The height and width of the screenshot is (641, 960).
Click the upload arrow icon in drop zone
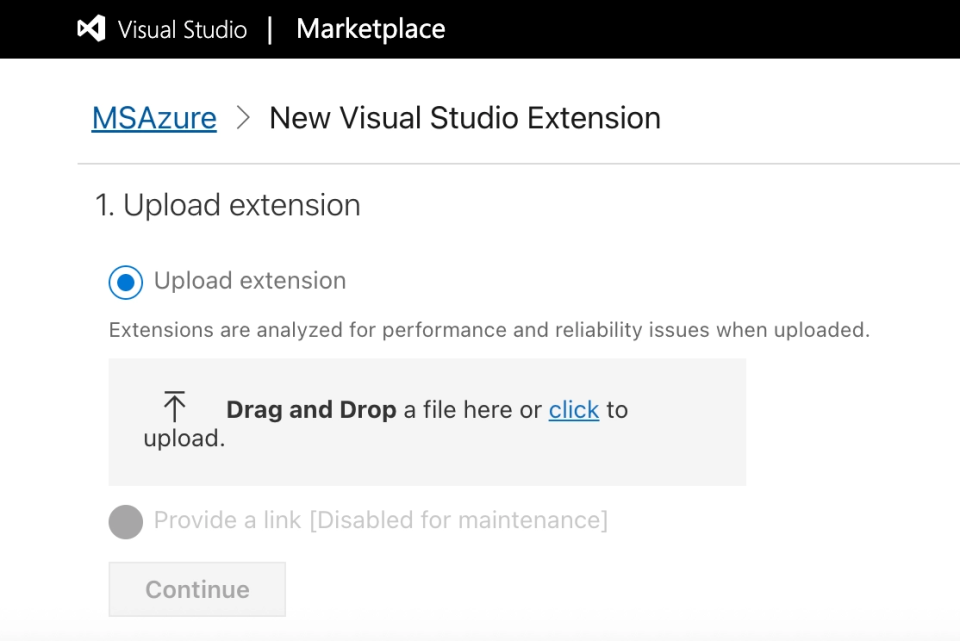174,407
